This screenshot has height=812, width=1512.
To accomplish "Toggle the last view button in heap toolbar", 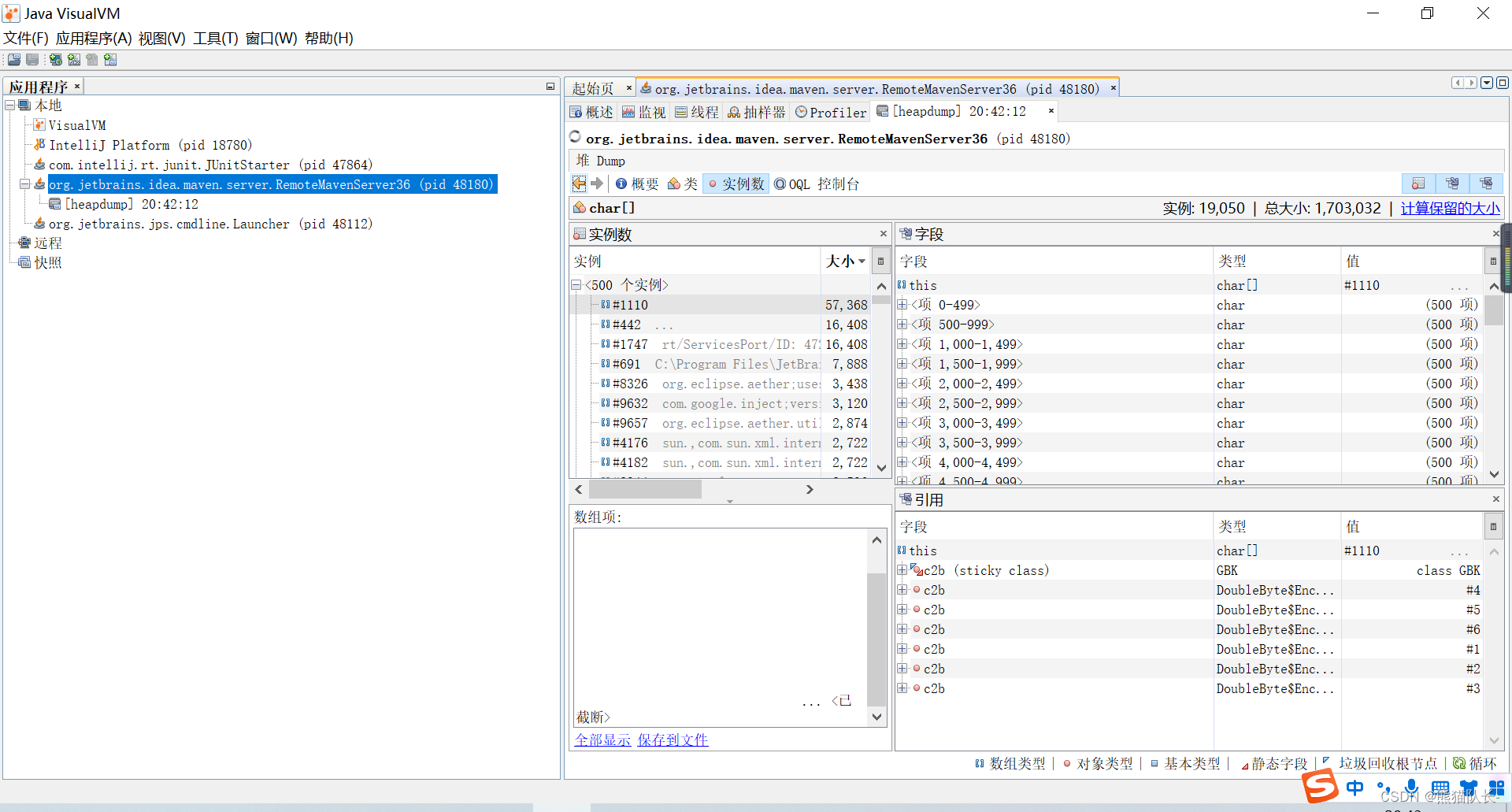I will [x=1486, y=184].
